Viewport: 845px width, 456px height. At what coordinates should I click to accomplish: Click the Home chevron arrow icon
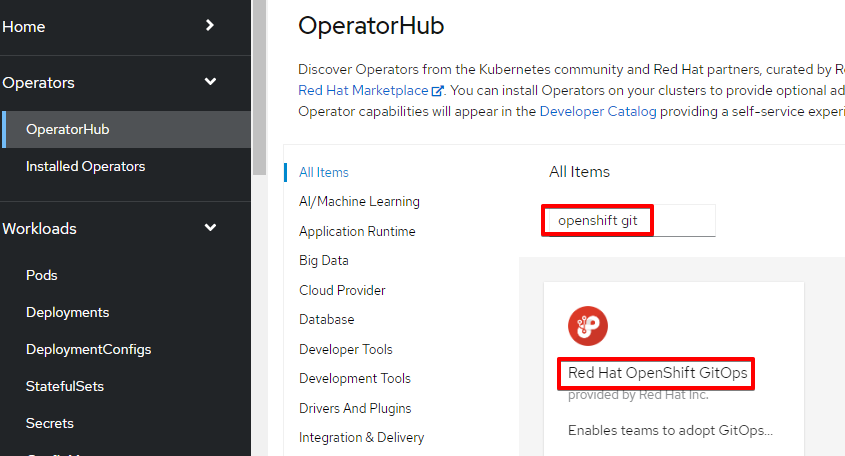pos(210,25)
